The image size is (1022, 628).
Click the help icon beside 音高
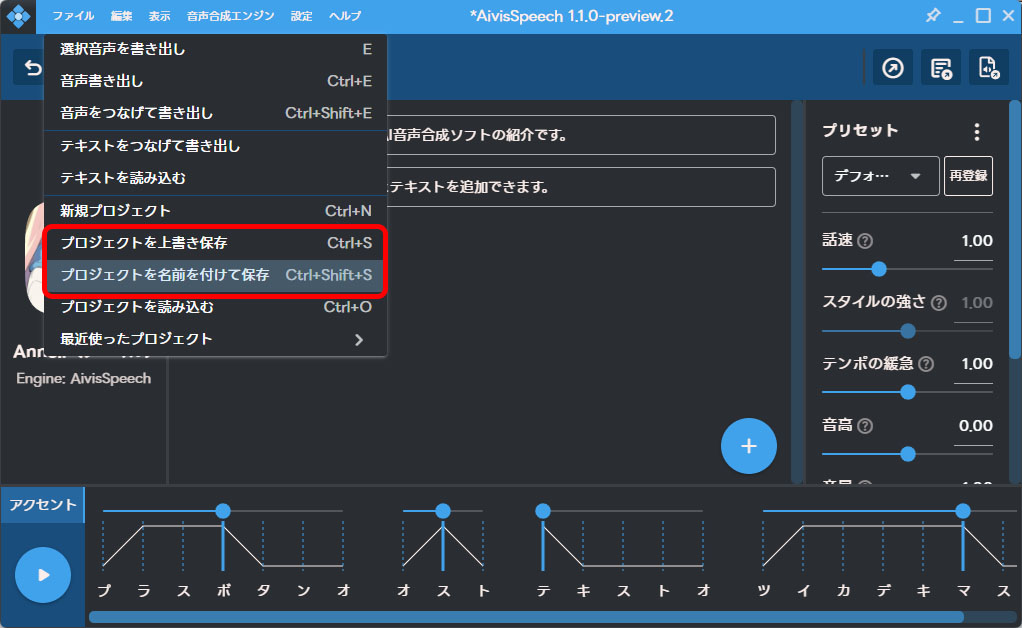(x=865, y=426)
